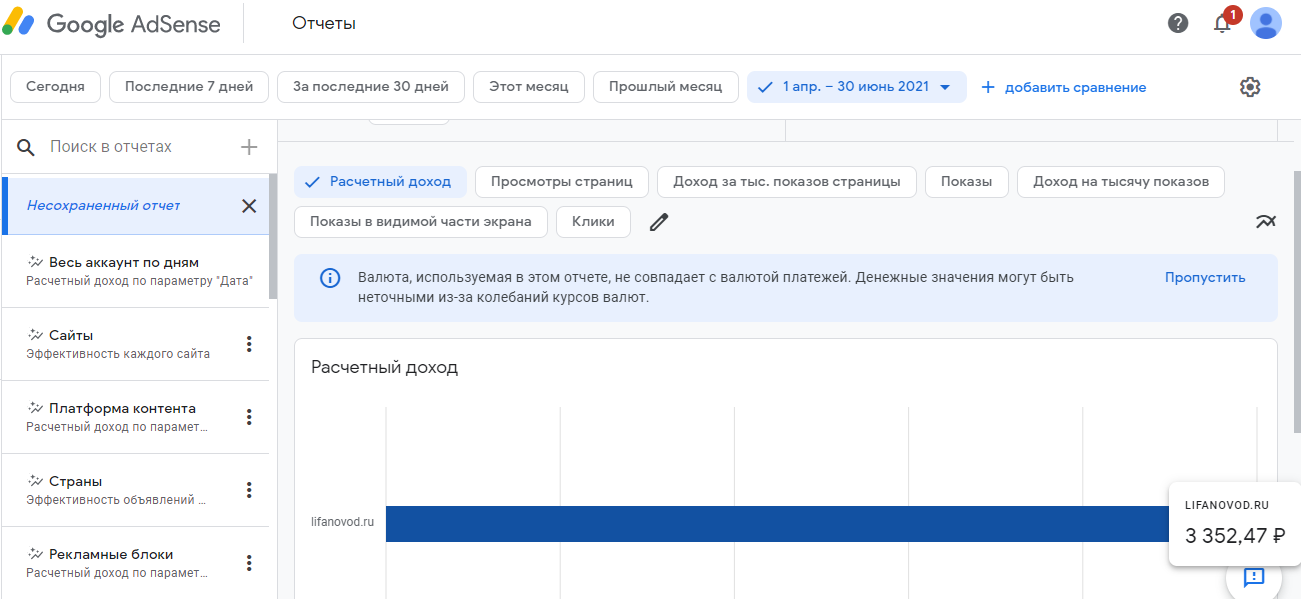
Task: Click the sidebar vertical scrollbar
Action: 273,238
